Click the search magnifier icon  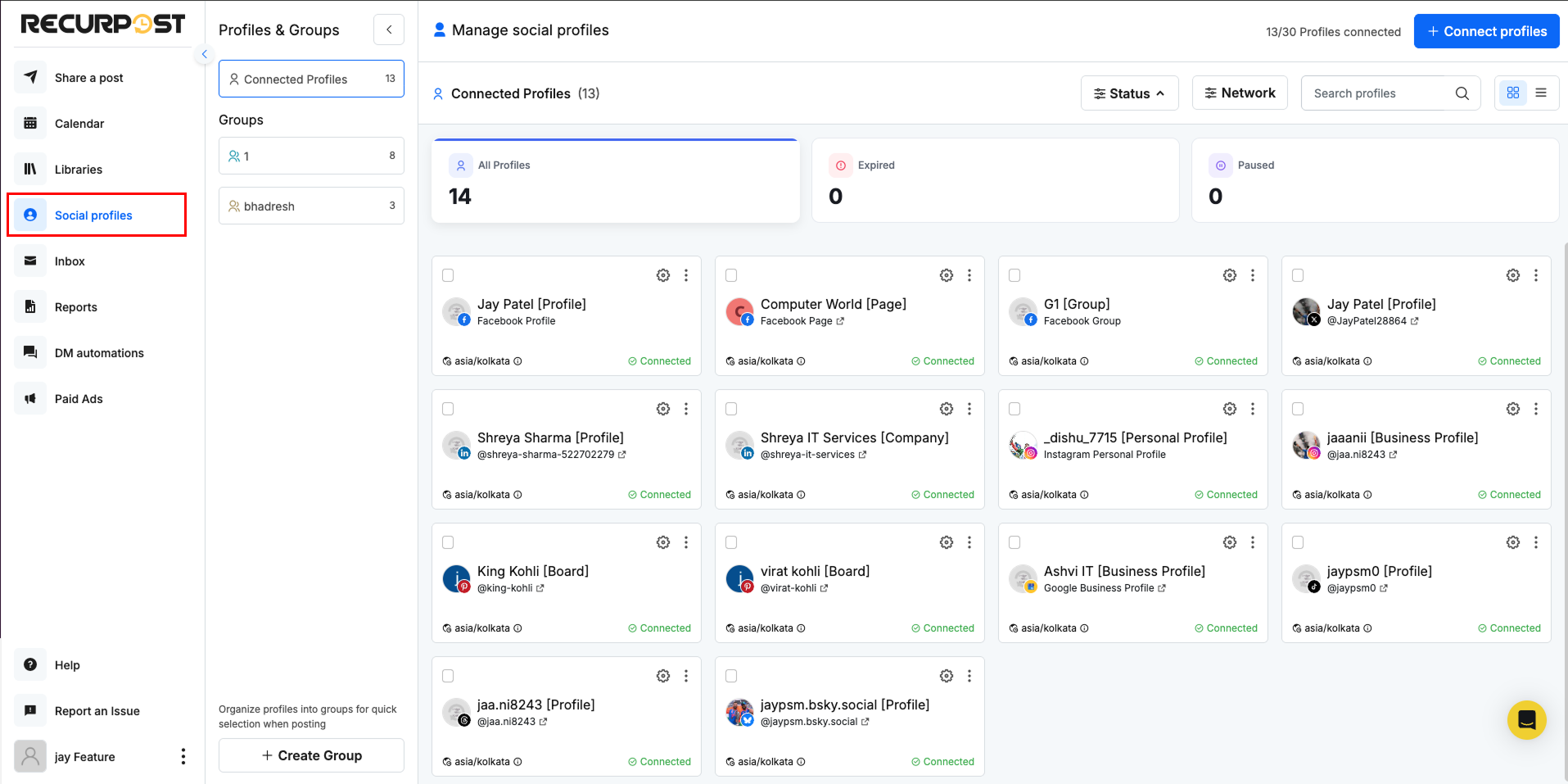click(x=1462, y=93)
